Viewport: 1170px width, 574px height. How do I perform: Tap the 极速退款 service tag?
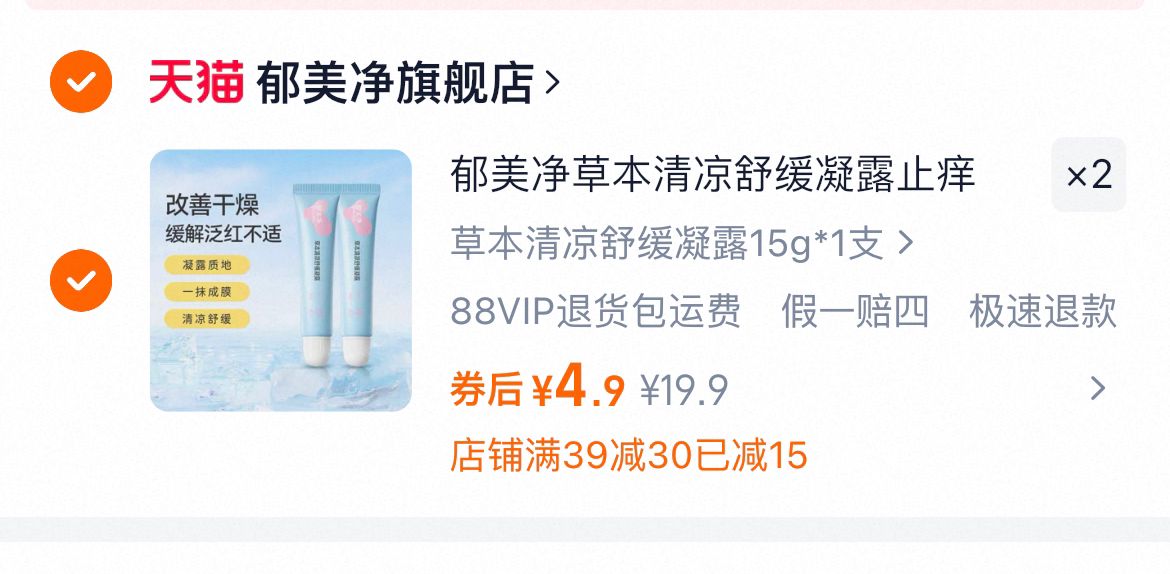[x=1042, y=311]
